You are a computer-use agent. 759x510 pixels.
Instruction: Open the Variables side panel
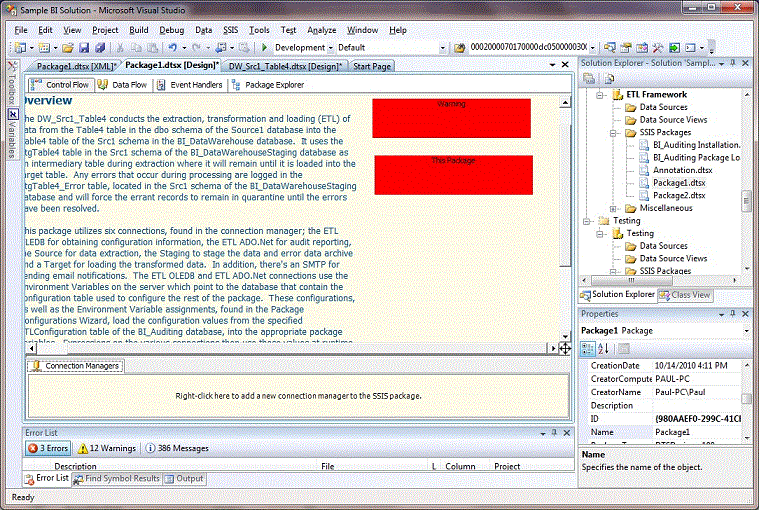coord(13,134)
